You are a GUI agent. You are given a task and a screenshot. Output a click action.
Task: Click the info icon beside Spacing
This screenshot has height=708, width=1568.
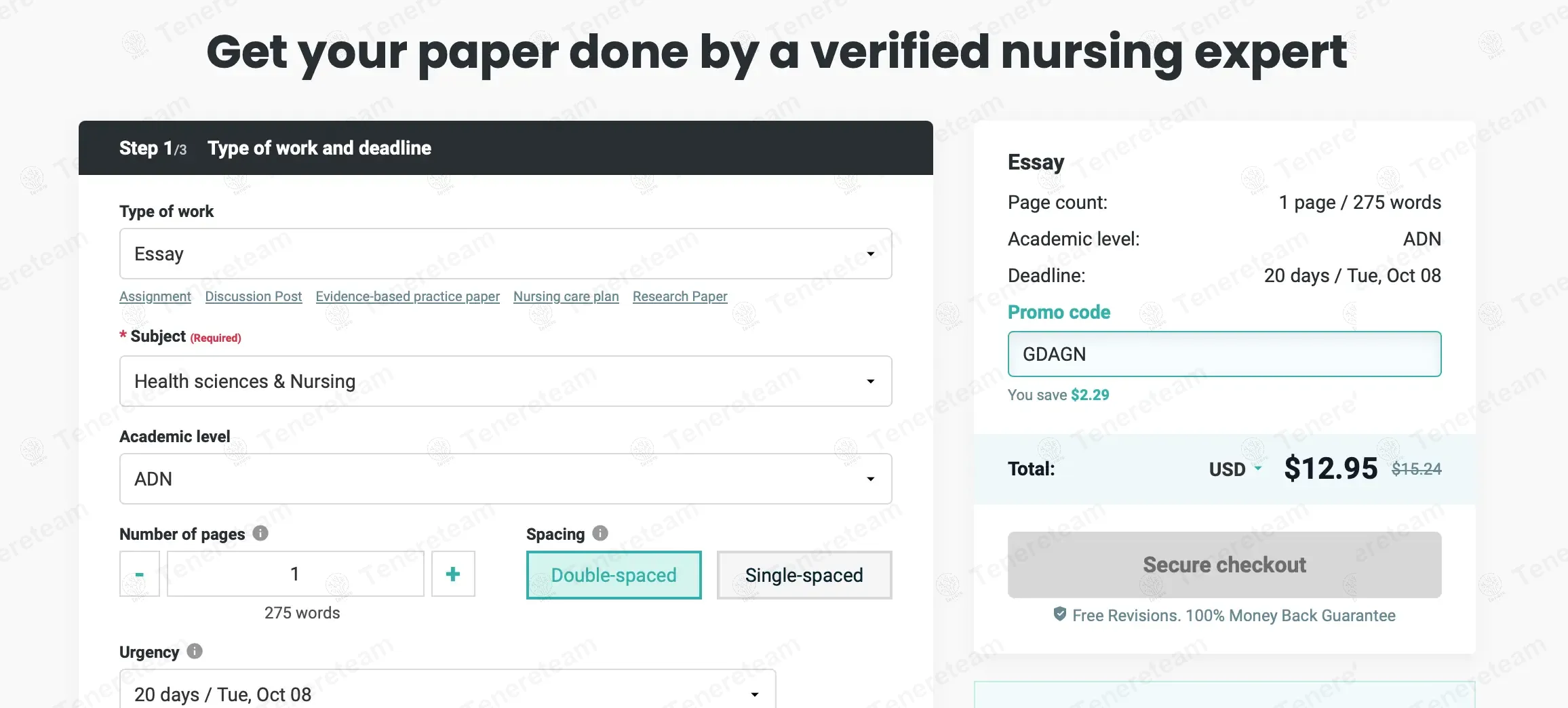pos(600,534)
